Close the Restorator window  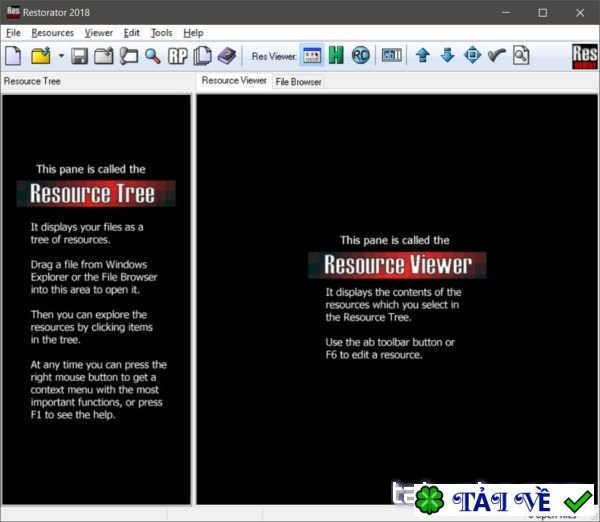[580, 13]
